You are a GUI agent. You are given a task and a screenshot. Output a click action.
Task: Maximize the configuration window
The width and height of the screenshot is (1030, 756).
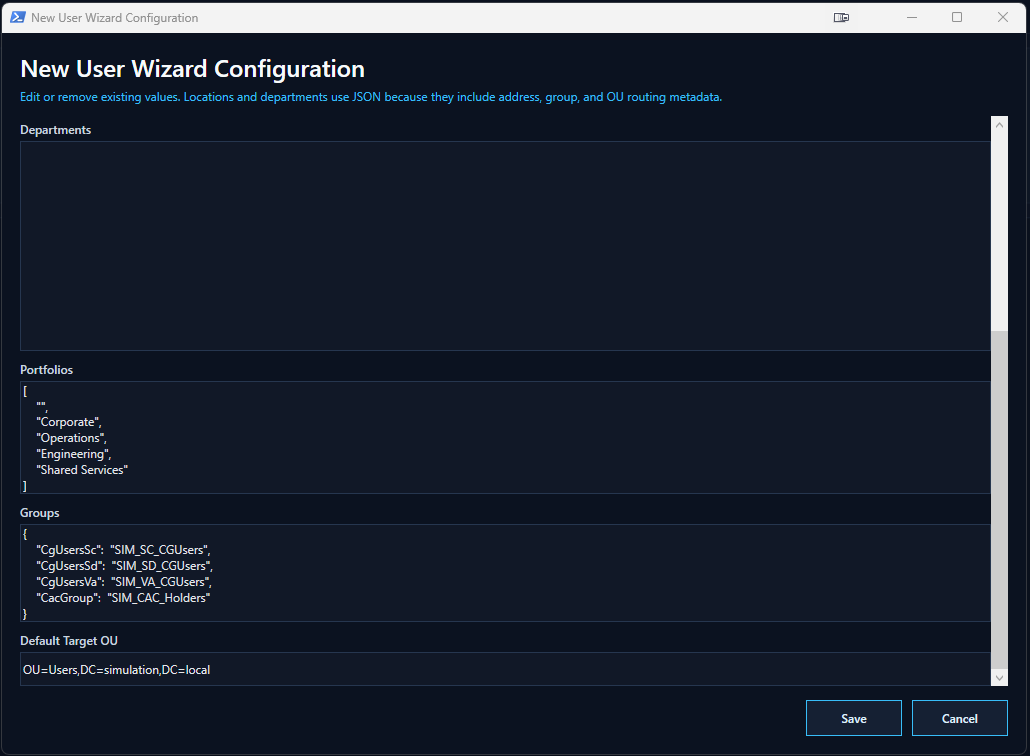957,18
